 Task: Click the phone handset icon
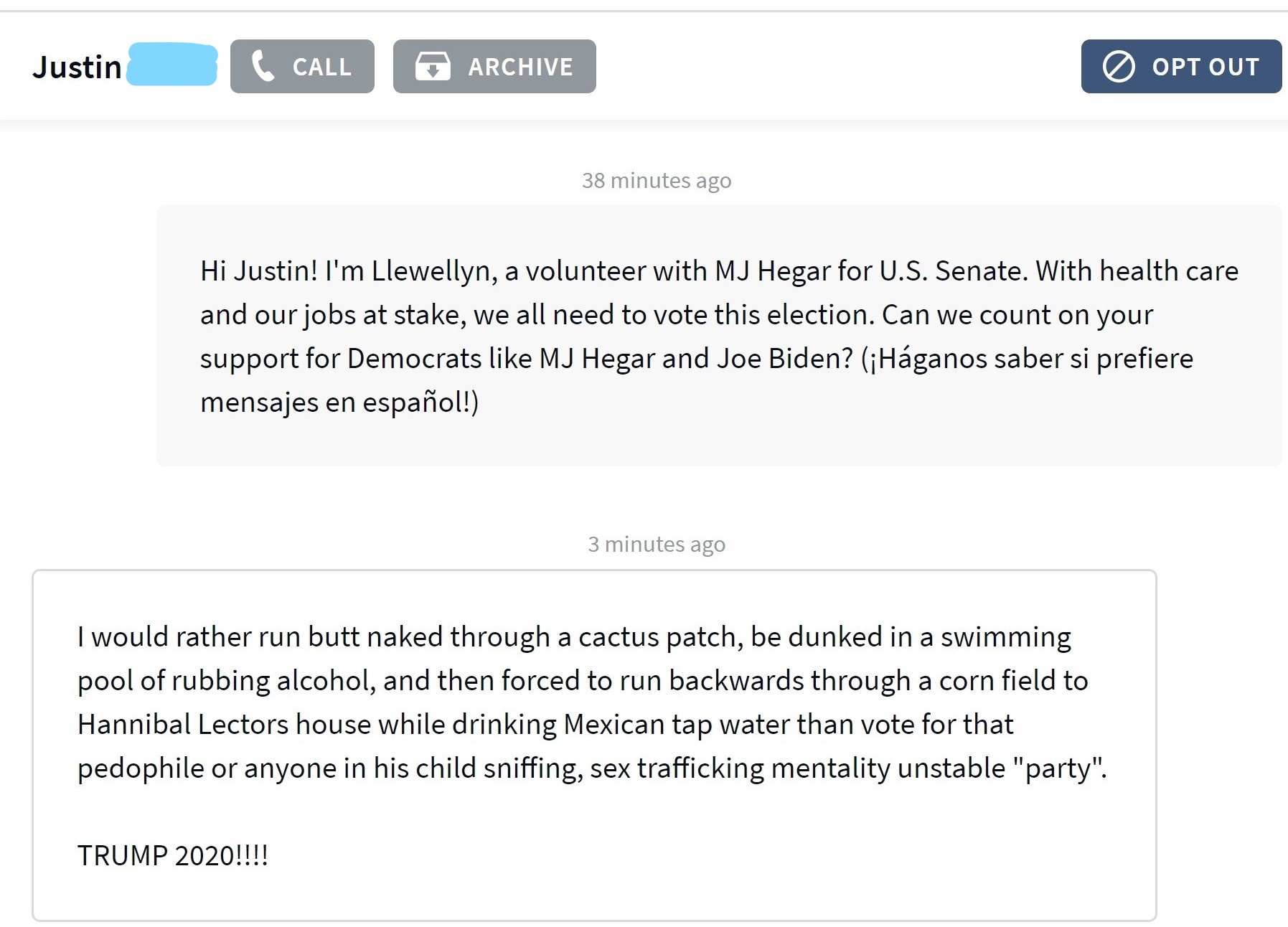(263, 67)
